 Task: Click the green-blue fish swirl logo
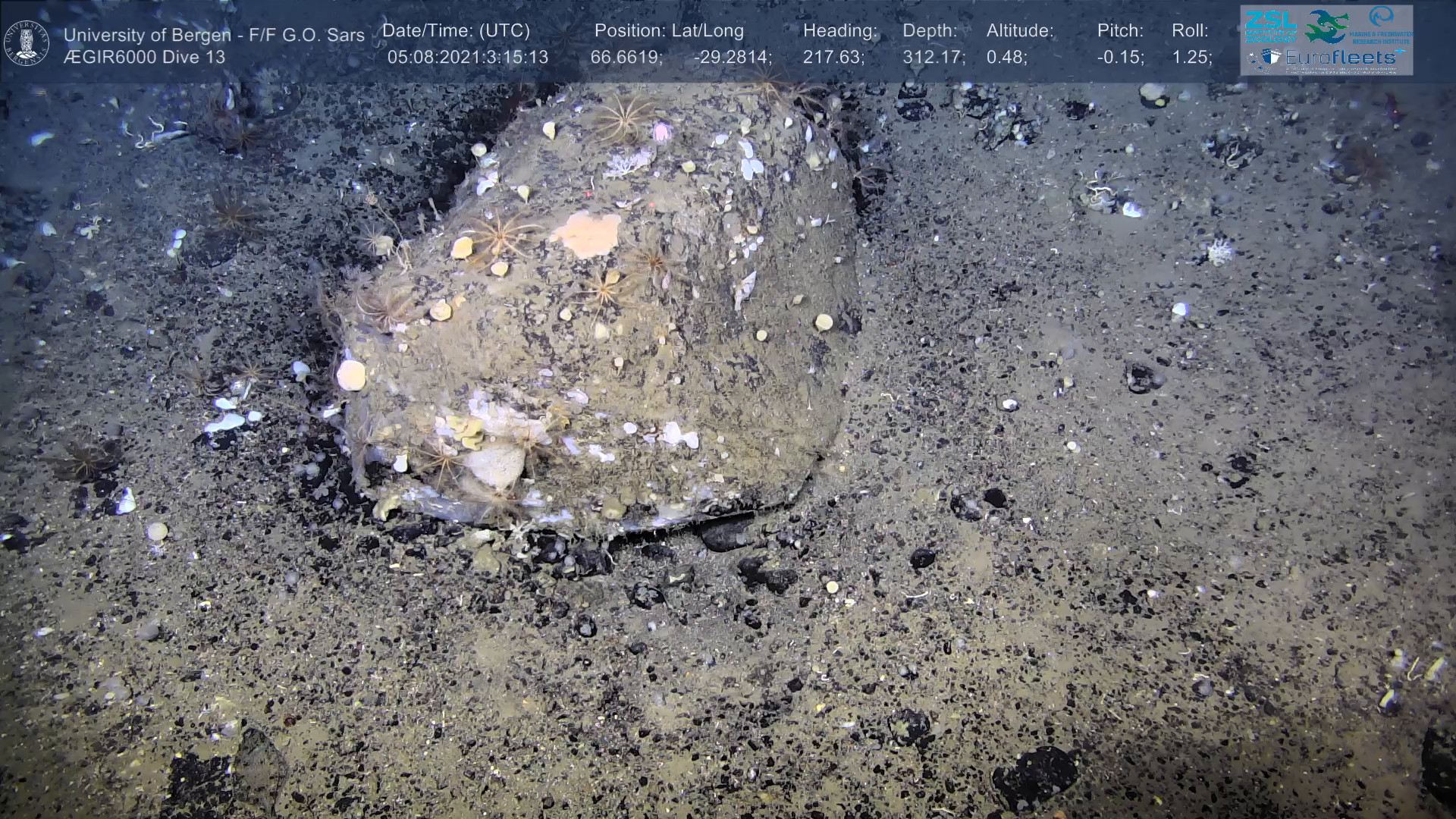[x=1326, y=26]
